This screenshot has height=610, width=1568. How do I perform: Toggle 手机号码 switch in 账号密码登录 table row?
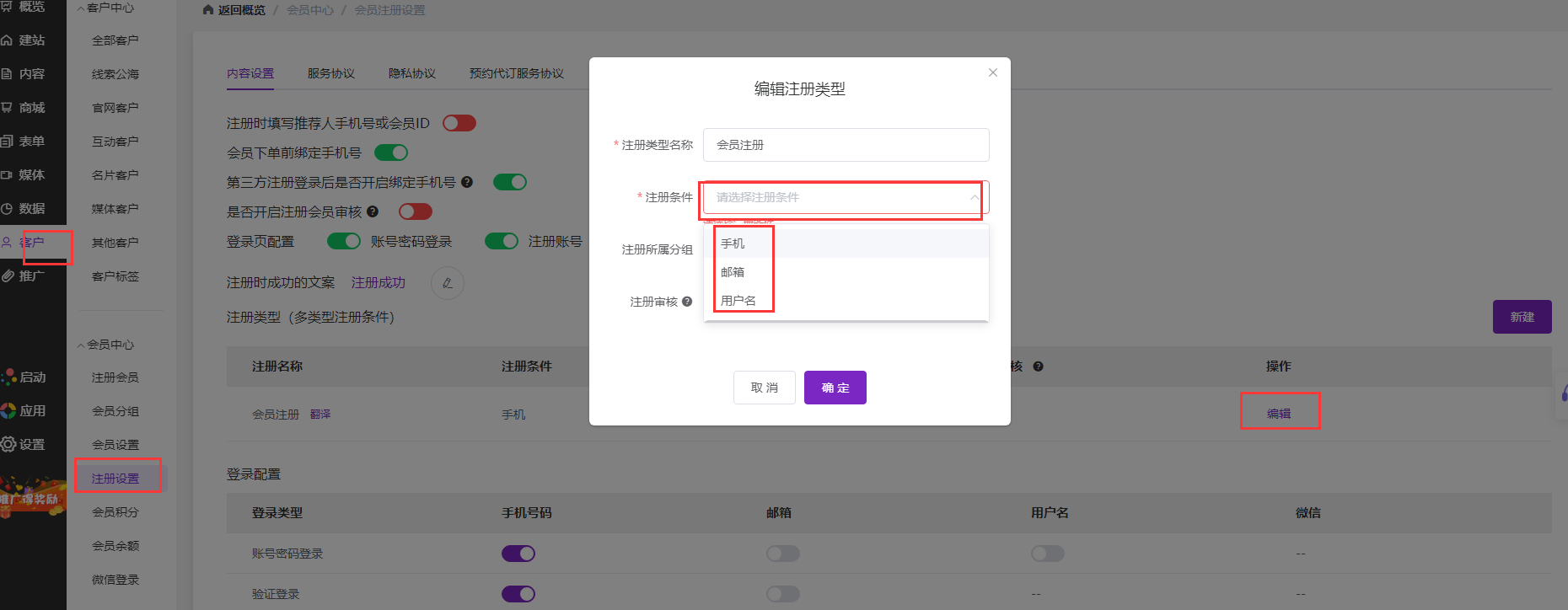(518, 554)
